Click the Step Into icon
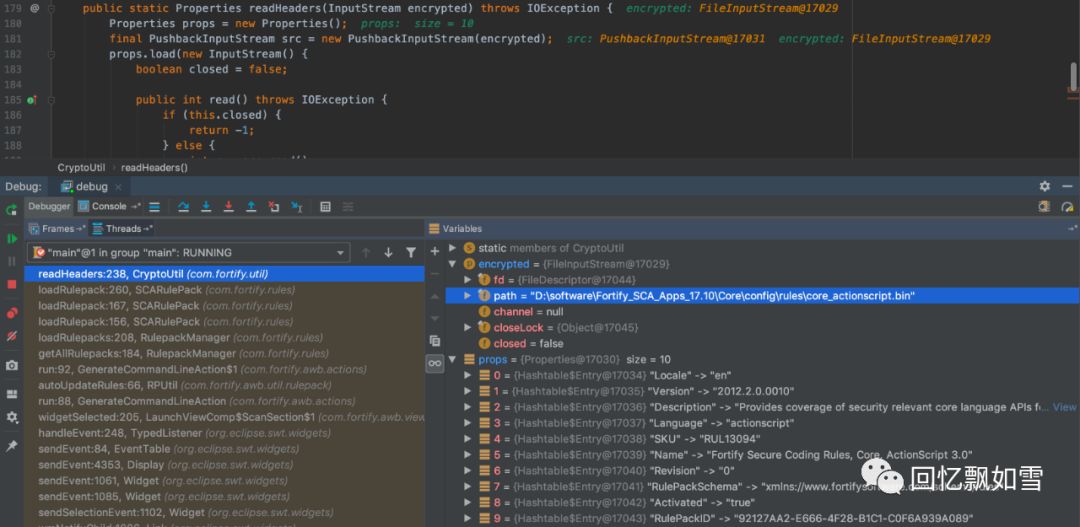 click(206, 207)
